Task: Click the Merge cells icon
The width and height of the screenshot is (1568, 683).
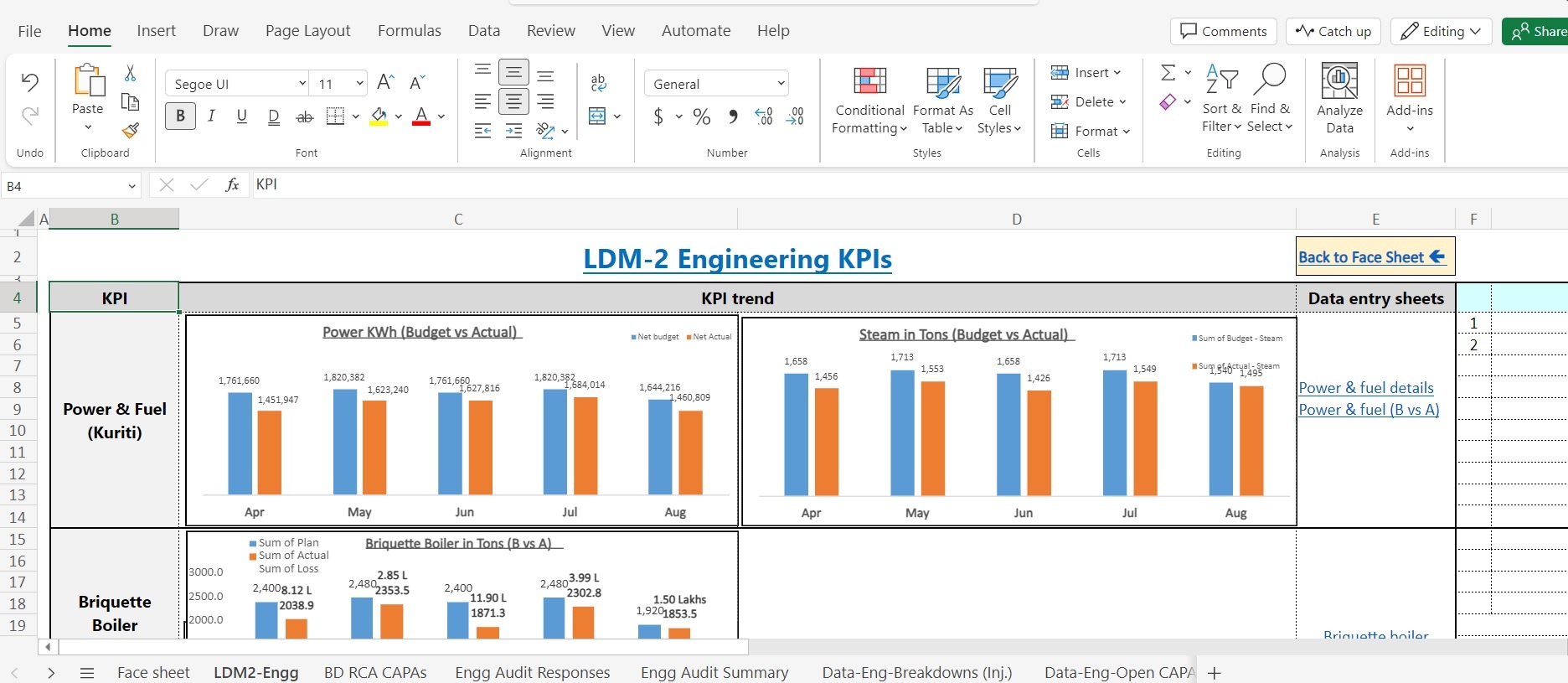Action: click(x=597, y=116)
